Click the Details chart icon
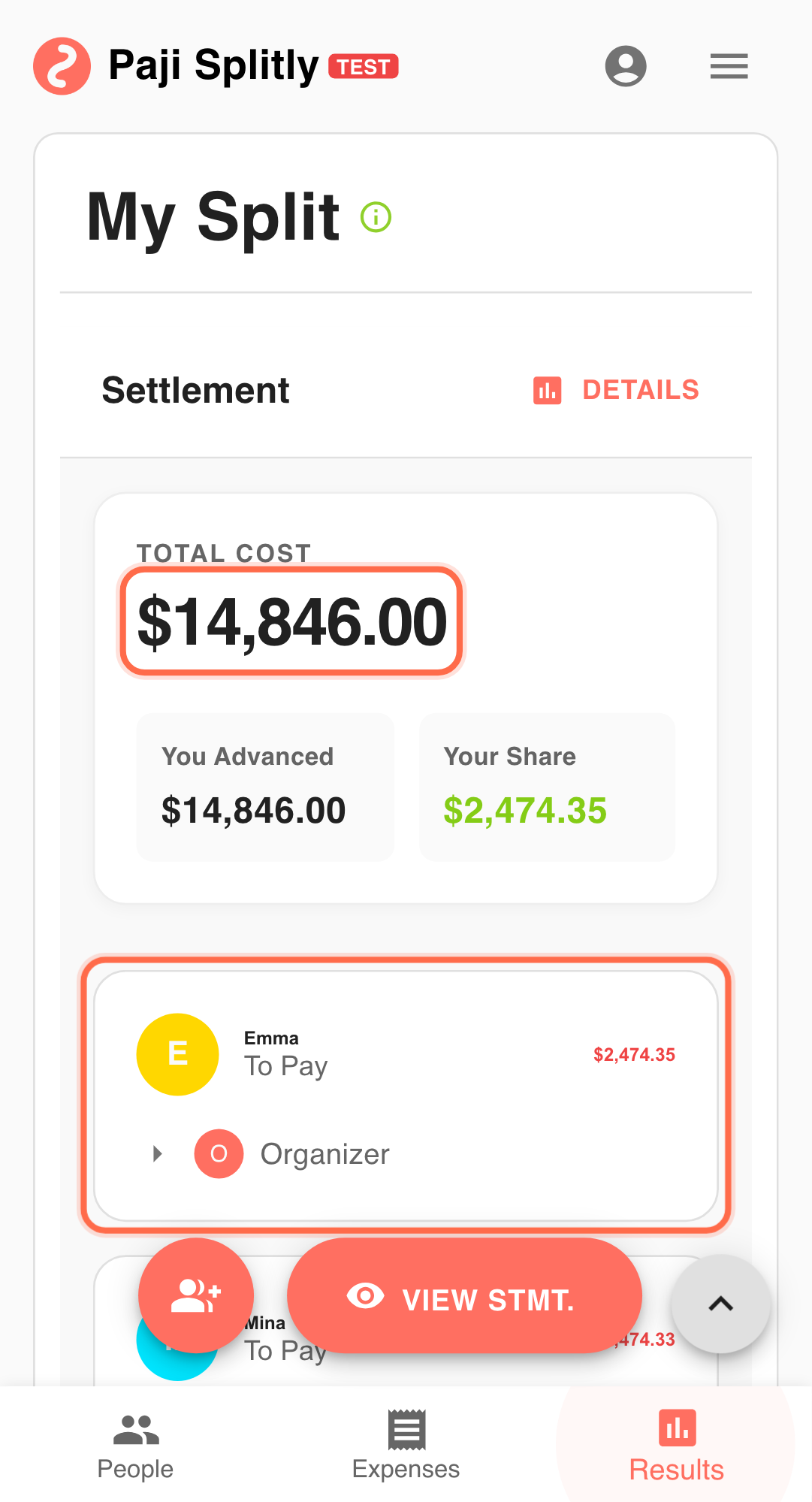812x1502 pixels. point(547,391)
